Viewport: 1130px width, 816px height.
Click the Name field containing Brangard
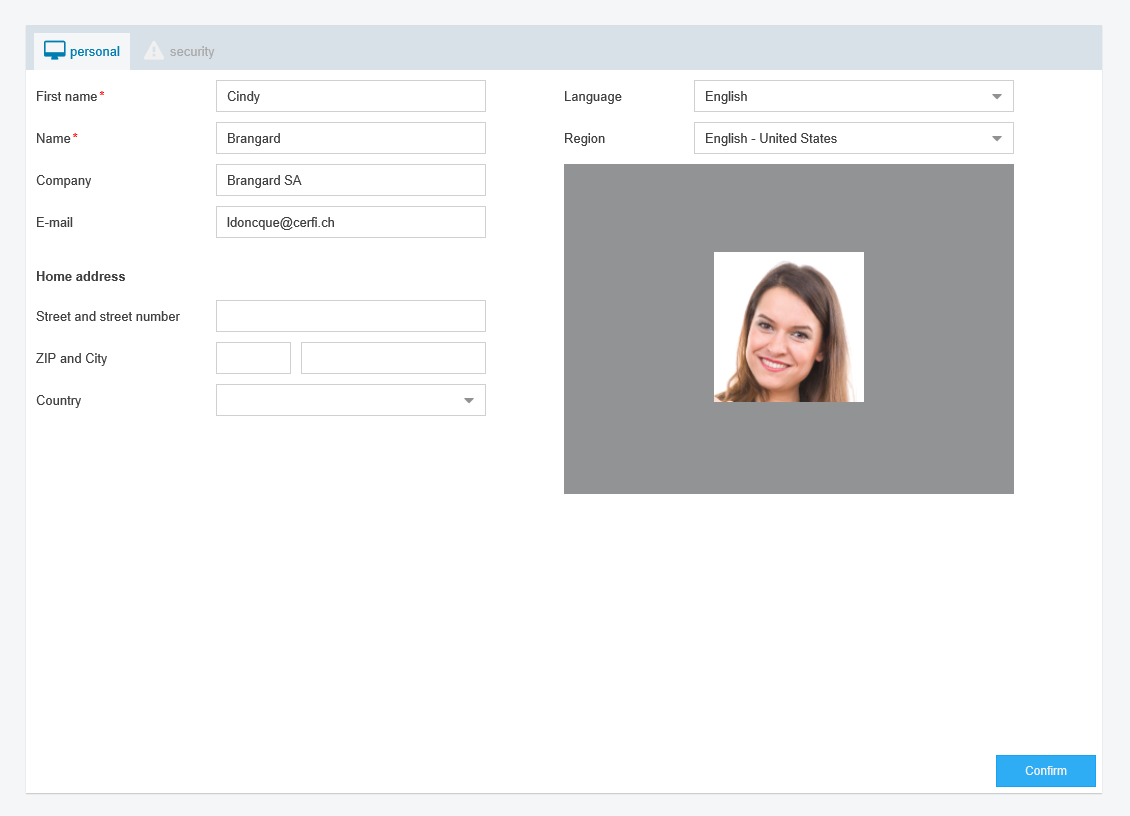350,139
